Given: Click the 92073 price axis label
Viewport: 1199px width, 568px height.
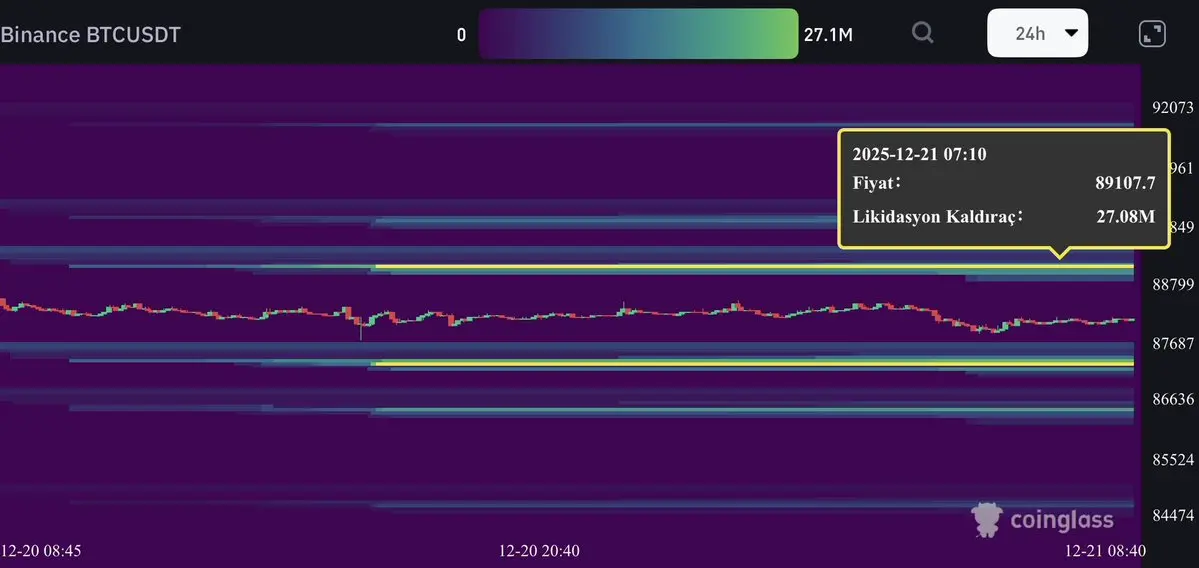Looking at the screenshot, I should click(x=1172, y=107).
